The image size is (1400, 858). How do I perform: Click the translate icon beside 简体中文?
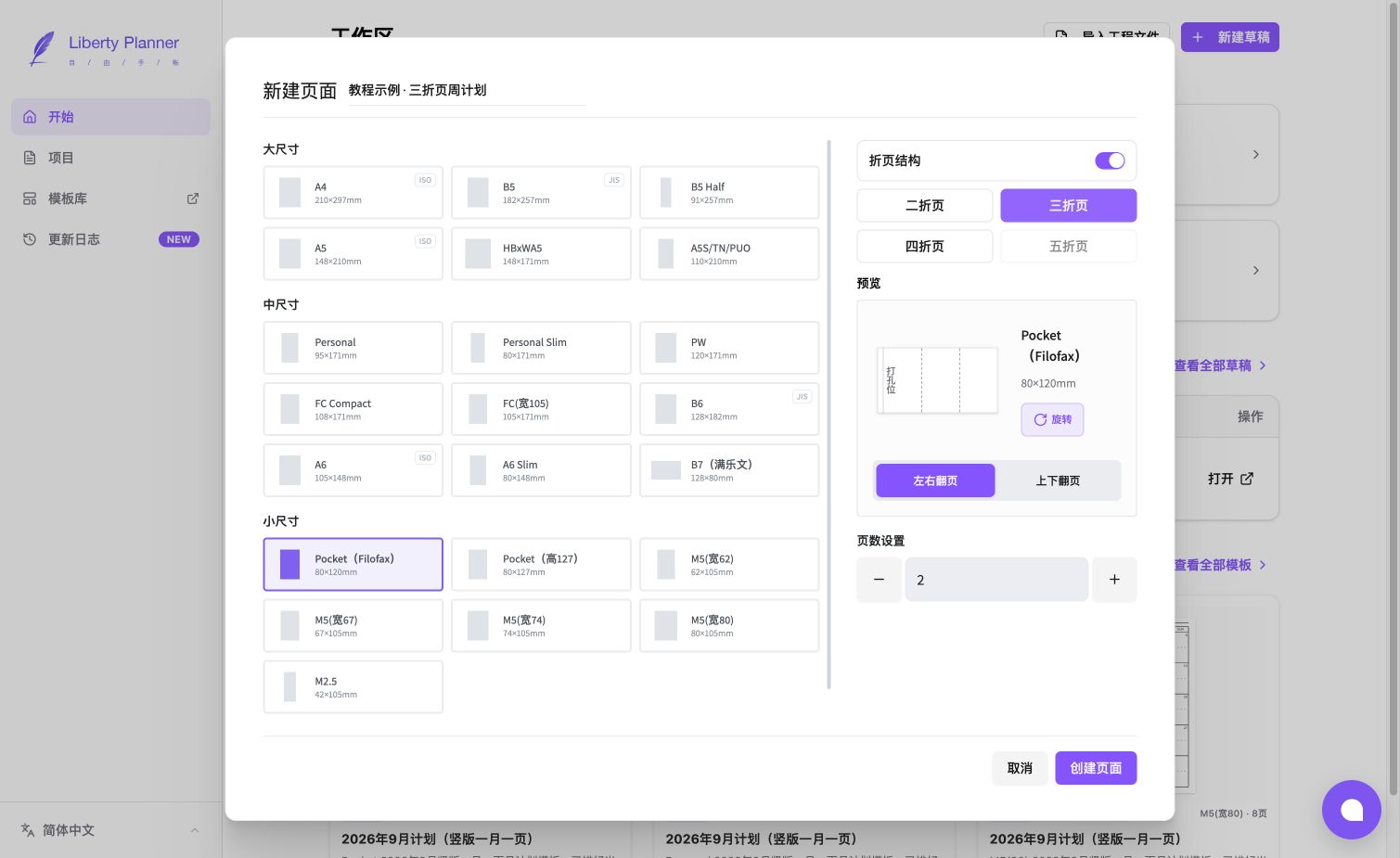coord(28,830)
